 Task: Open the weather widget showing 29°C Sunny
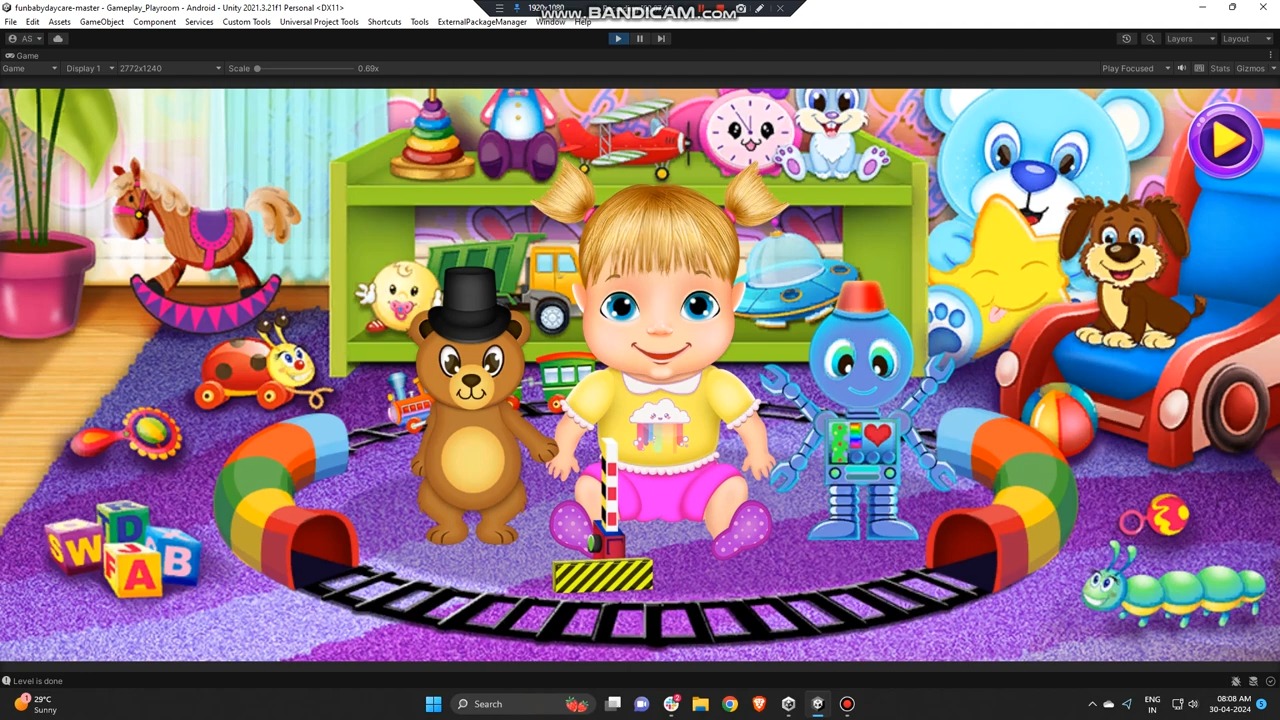pos(35,704)
